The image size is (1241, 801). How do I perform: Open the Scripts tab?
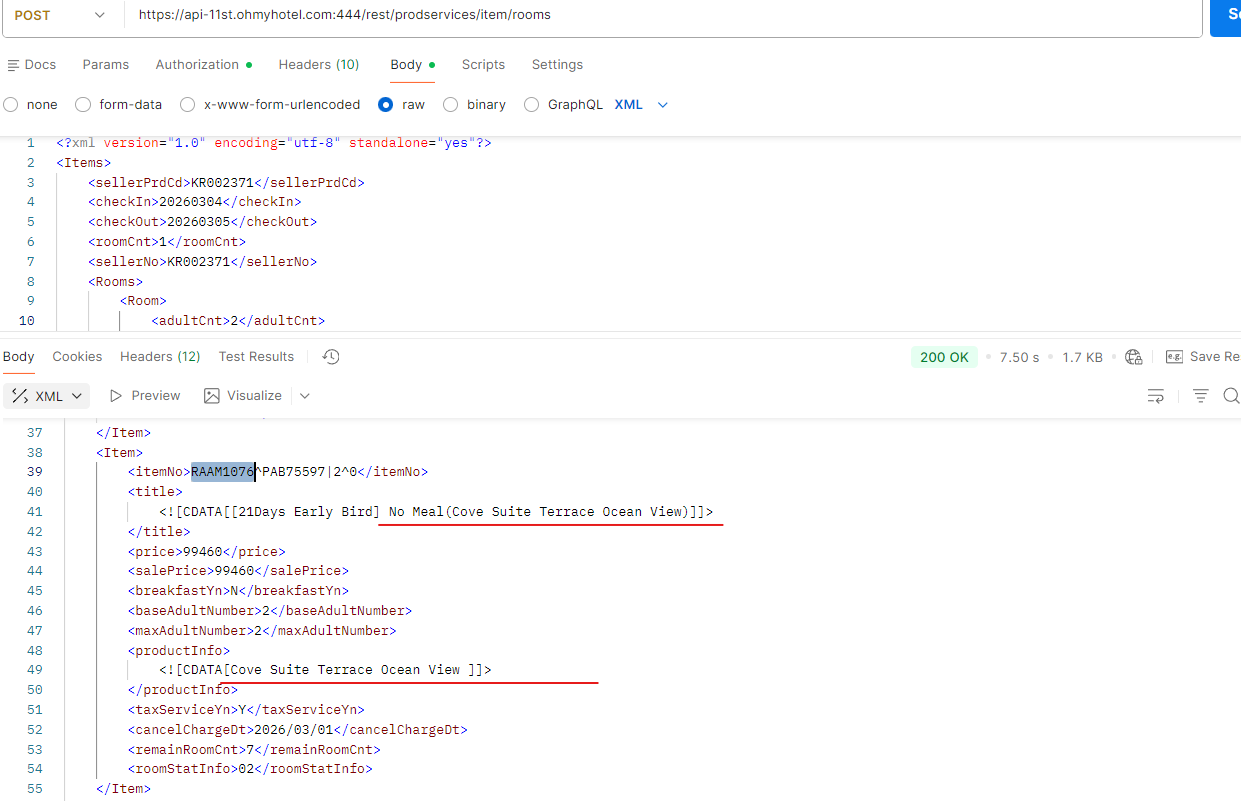pyautogui.click(x=483, y=64)
